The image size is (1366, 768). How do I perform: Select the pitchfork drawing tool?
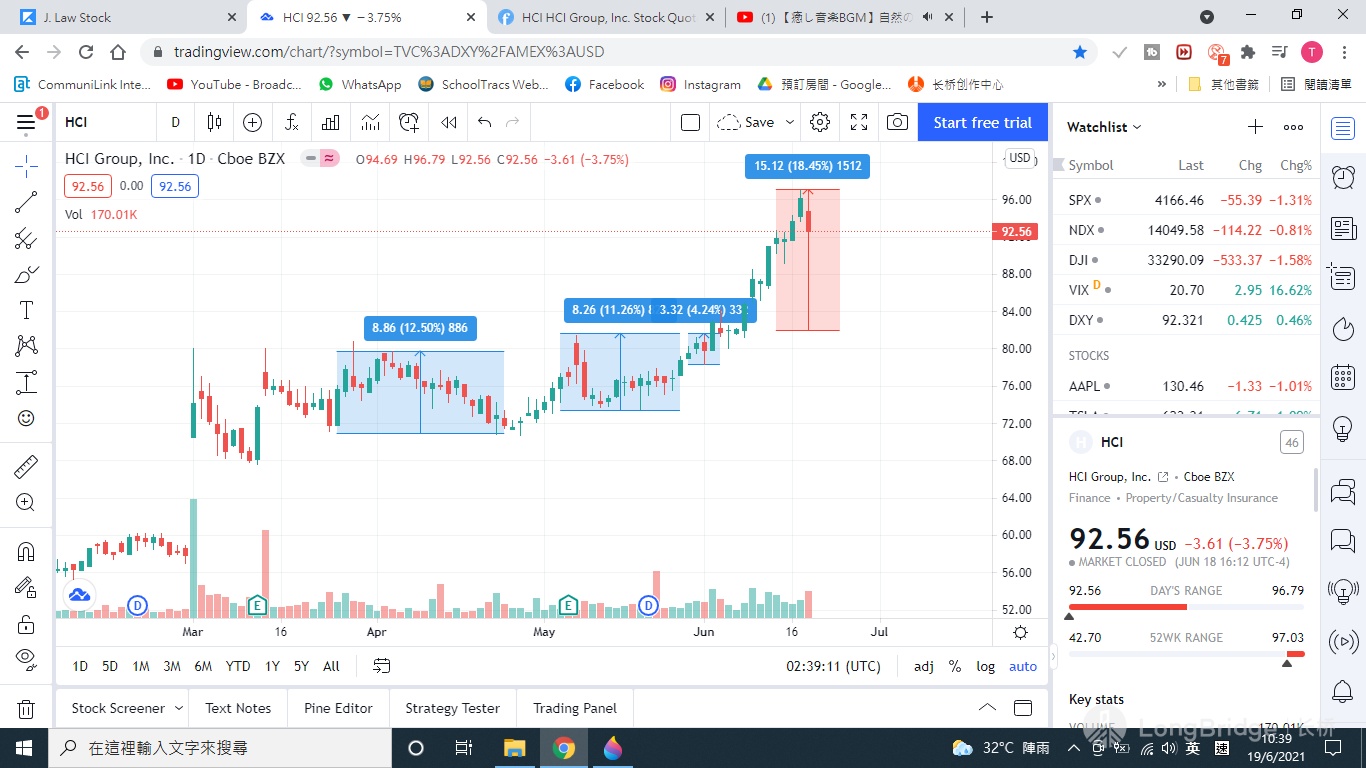coord(26,238)
